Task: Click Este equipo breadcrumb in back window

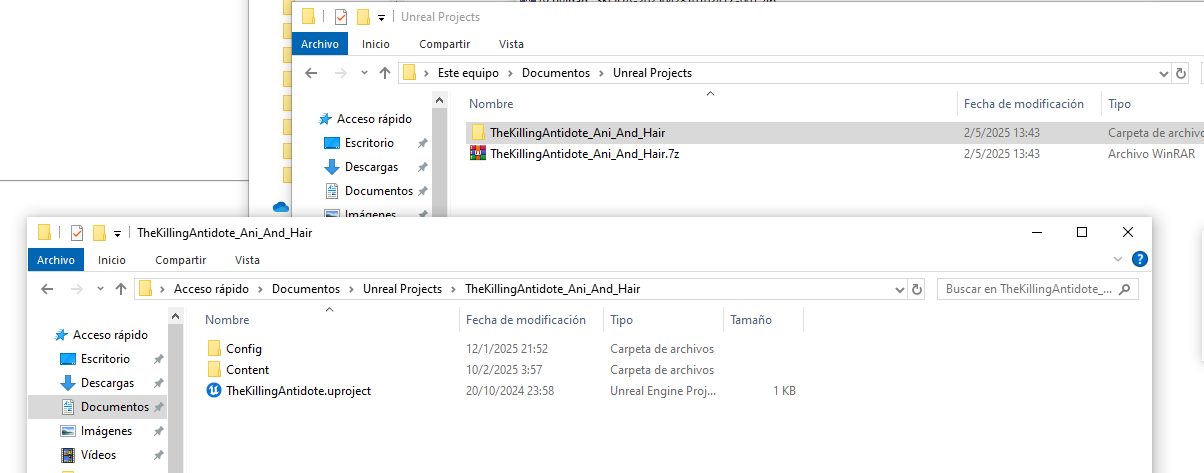Action: [469, 73]
